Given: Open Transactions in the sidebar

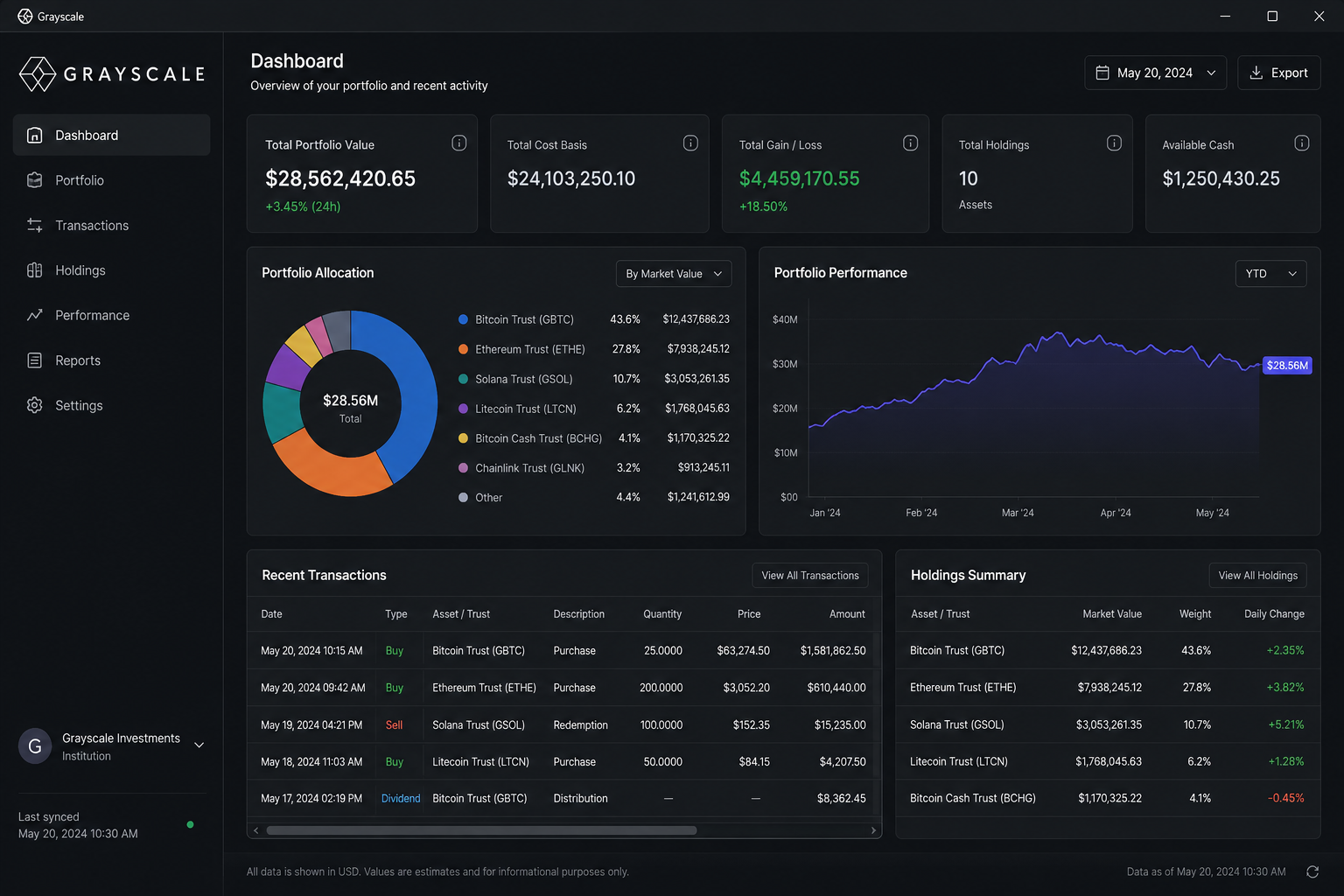Looking at the screenshot, I should [x=111, y=225].
